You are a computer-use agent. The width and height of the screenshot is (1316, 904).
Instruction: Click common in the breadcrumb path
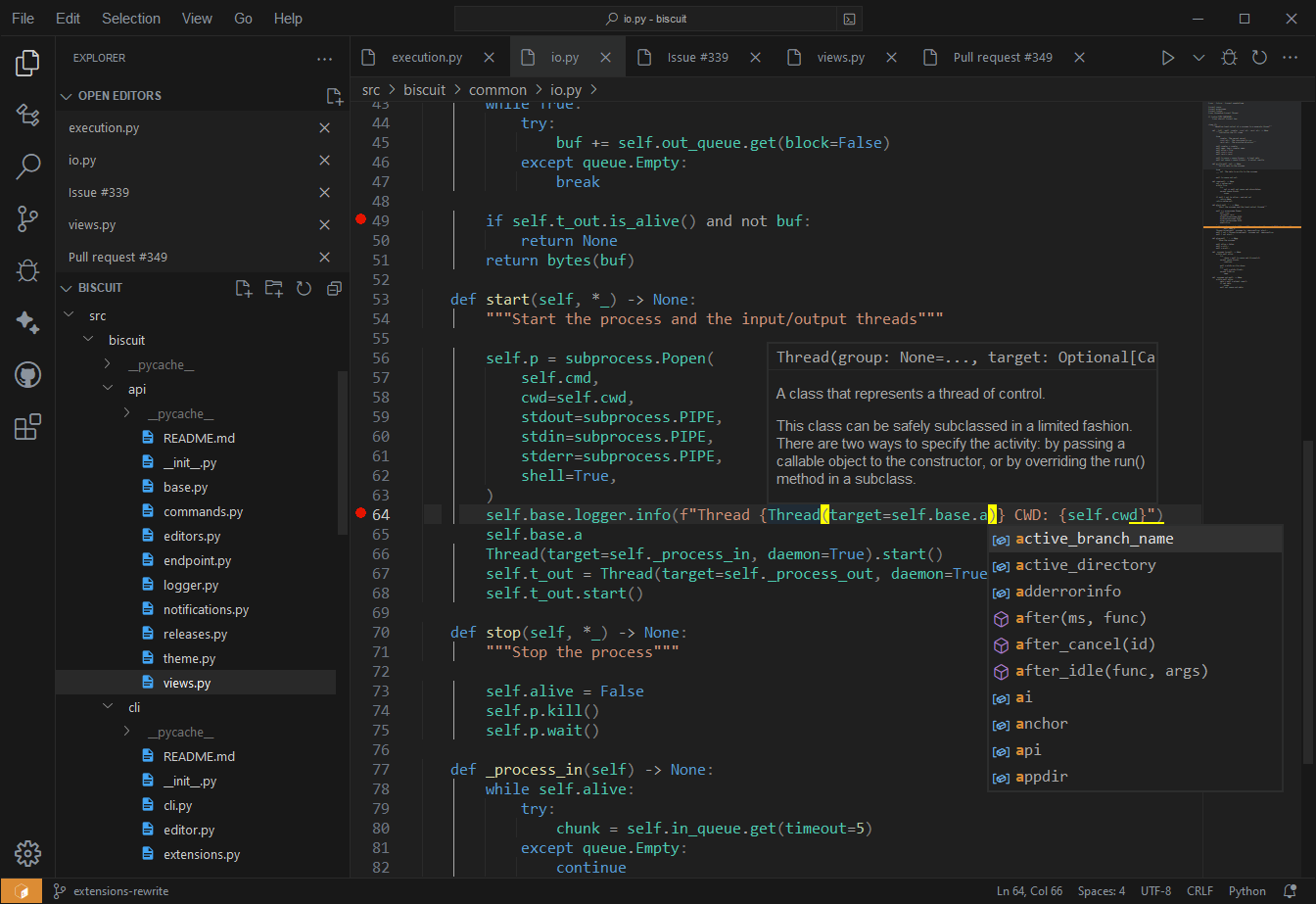point(497,90)
